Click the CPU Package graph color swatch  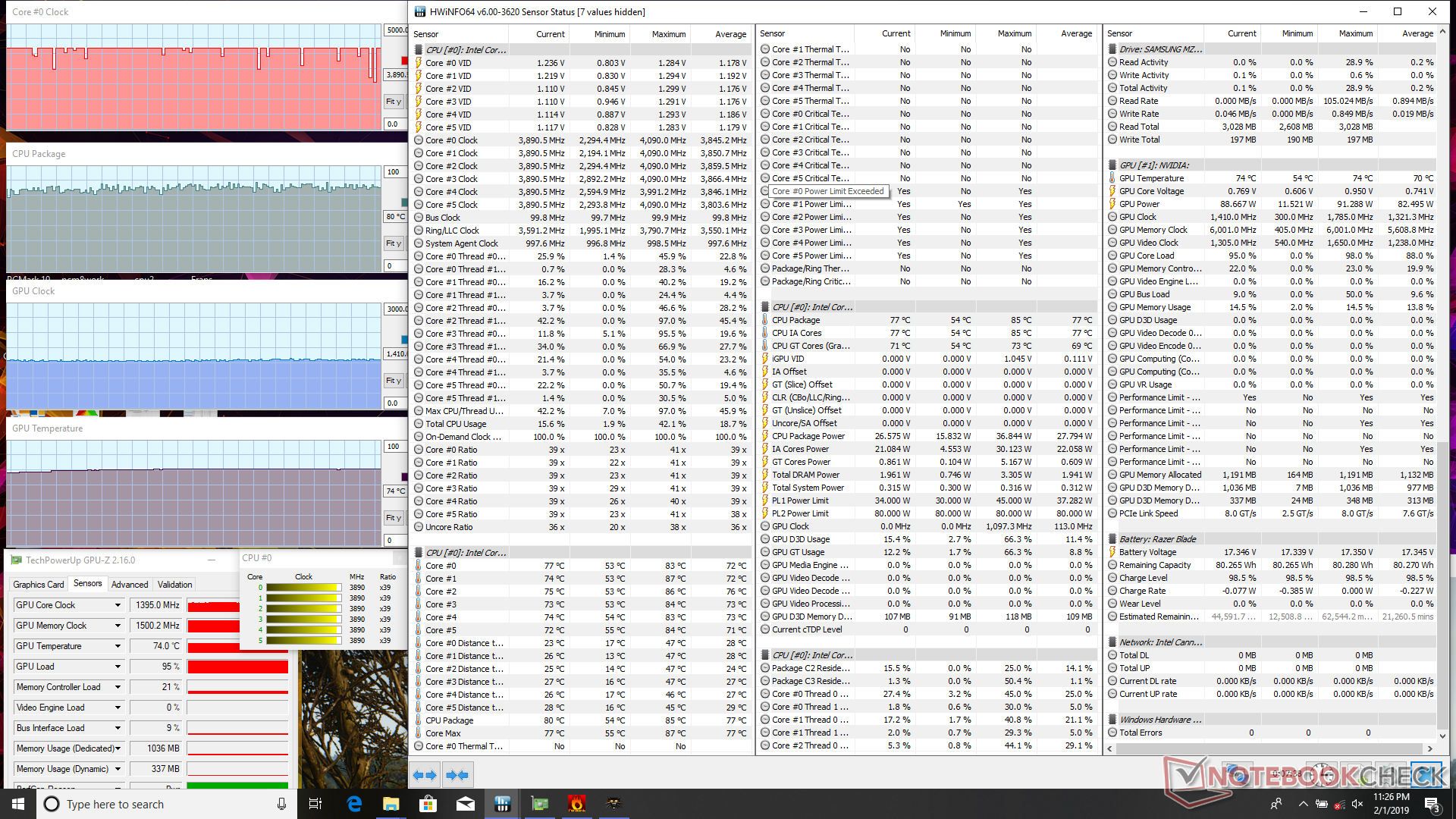[x=404, y=202]
